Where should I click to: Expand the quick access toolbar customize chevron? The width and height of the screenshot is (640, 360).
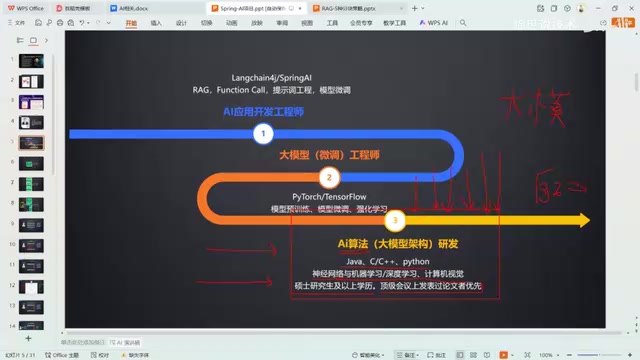(x=109, y=23)
